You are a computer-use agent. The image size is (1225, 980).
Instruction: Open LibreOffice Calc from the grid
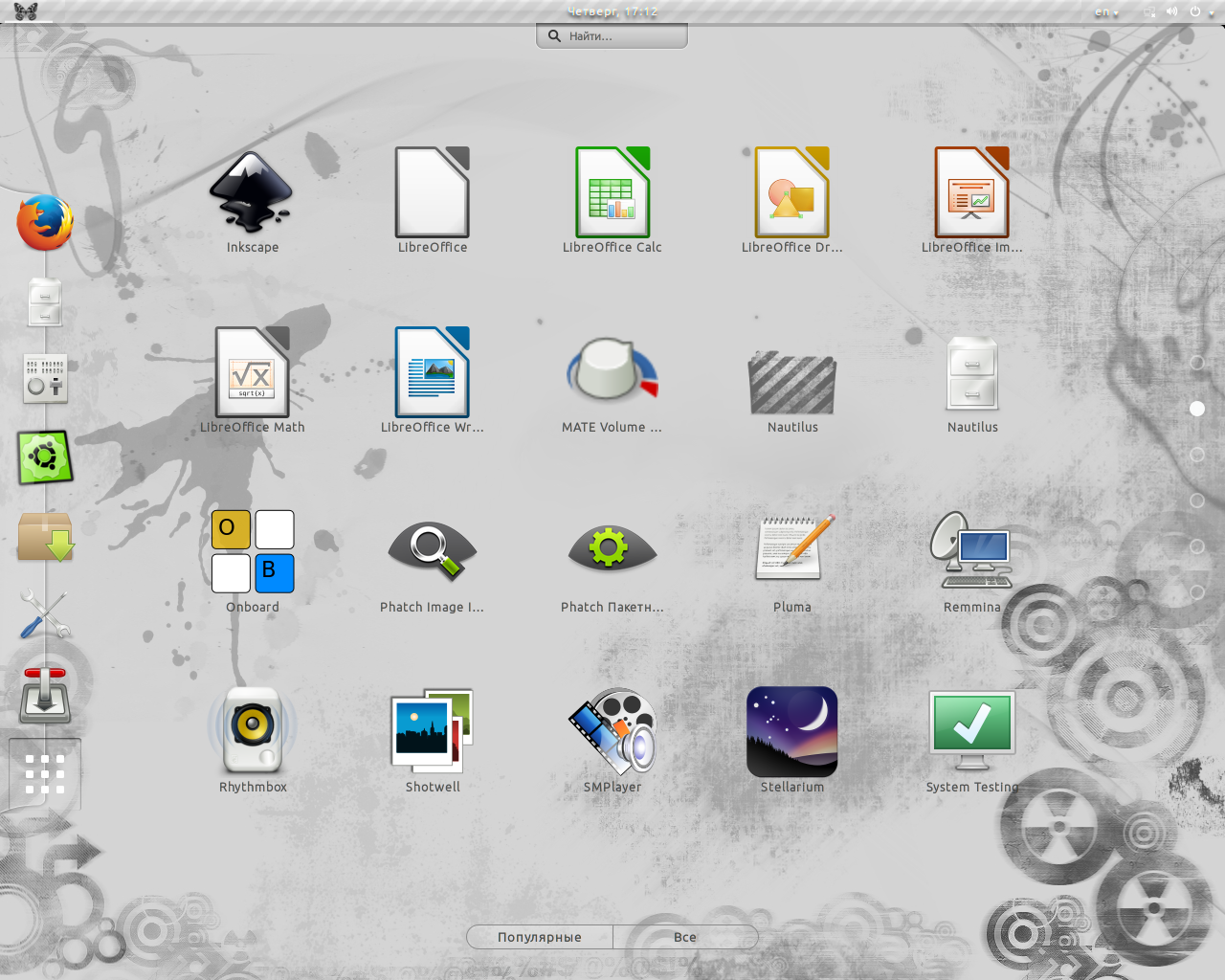pos(612,192)
